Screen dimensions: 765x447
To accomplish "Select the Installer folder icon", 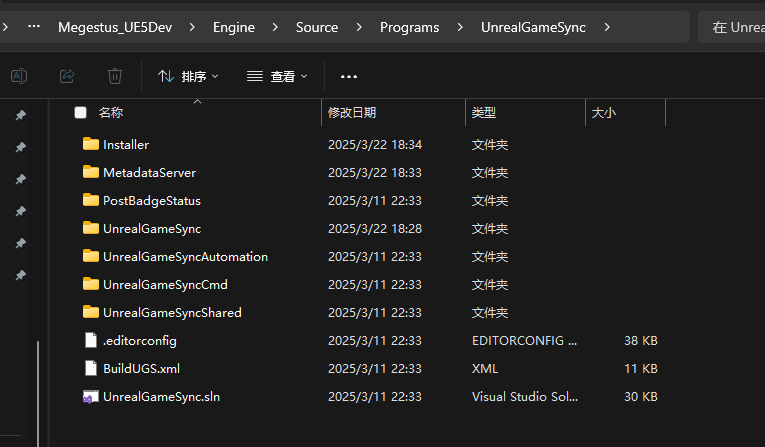I will point(91,144).
